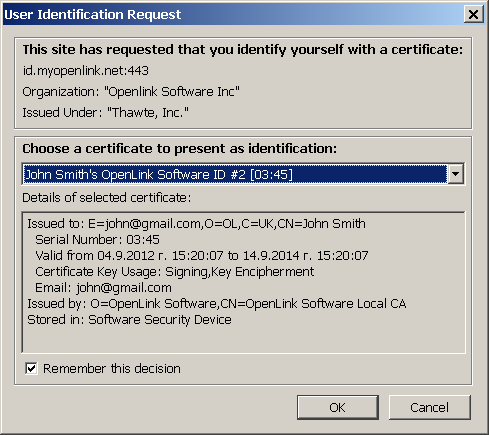Click Email: john@gmail.com line
The height and width of the screenshot is (435, 489).
coord(103,288)
